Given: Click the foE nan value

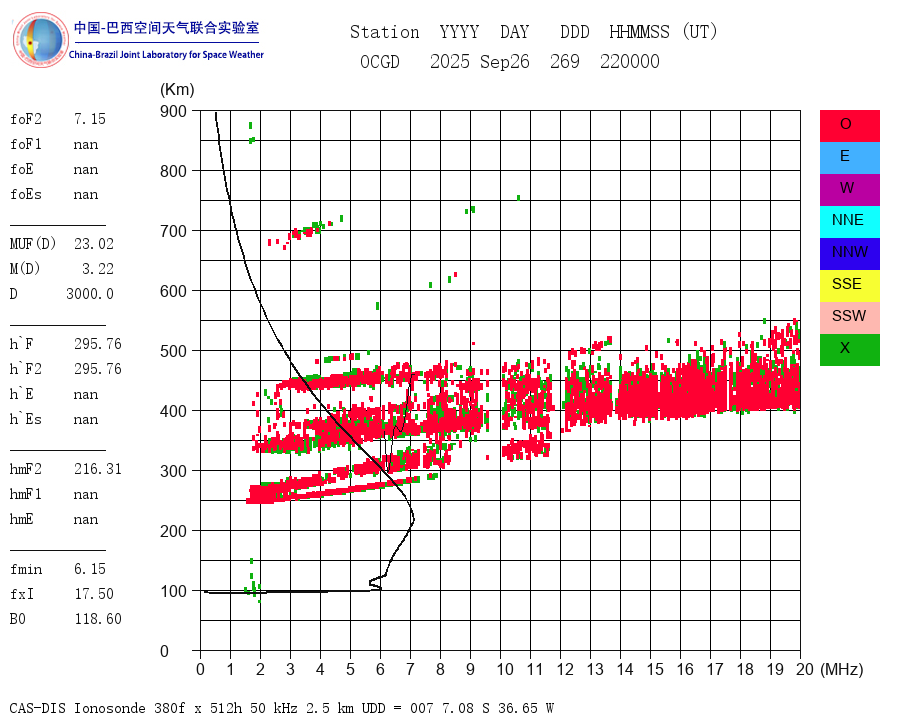Looking at the screenshot, I should pyautogui.click(x=86, y=170).
